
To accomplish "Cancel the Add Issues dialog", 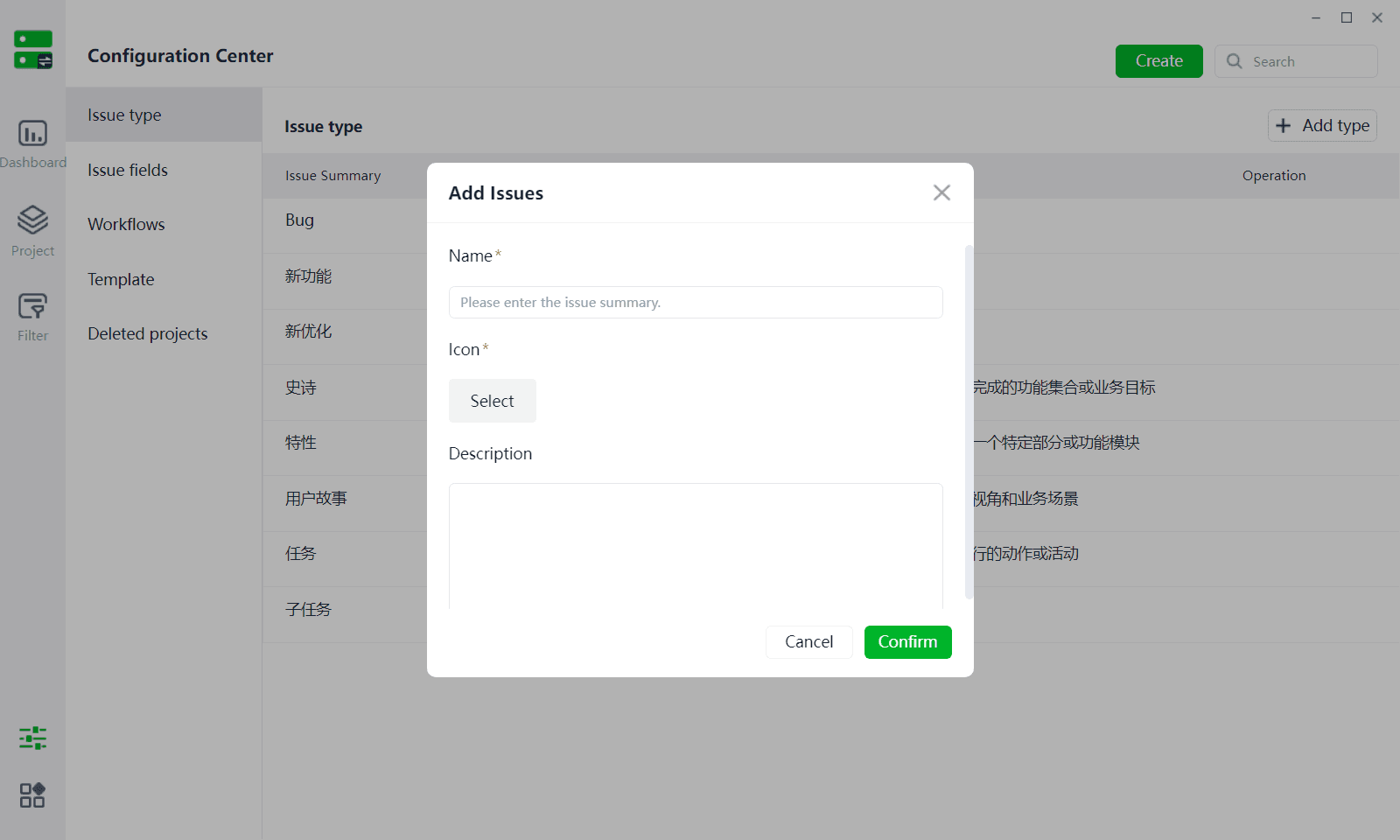I will pos(808,642).
